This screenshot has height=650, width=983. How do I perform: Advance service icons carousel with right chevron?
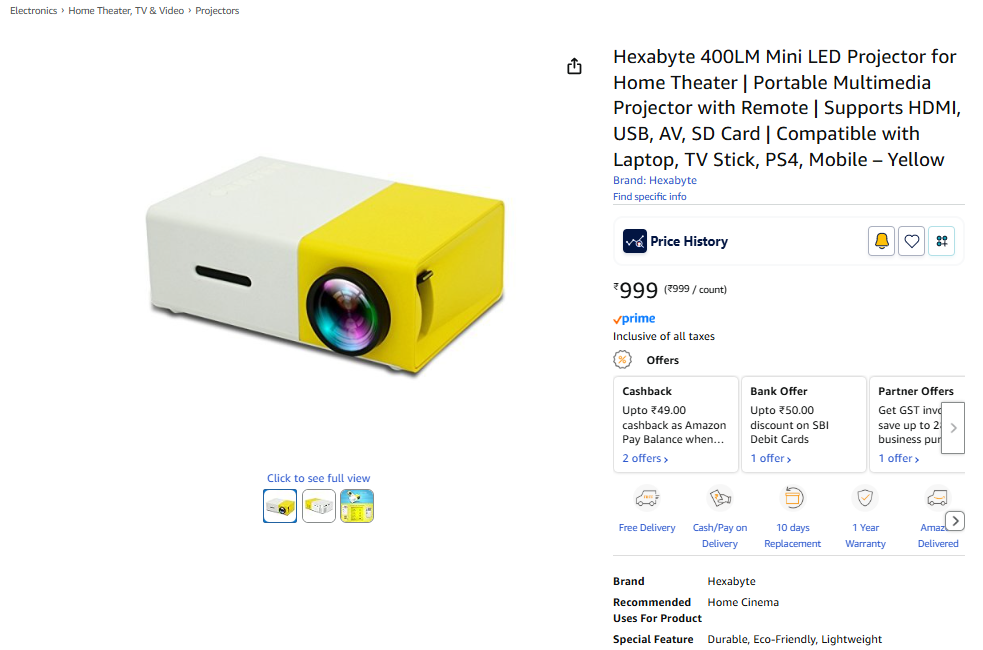955,521
